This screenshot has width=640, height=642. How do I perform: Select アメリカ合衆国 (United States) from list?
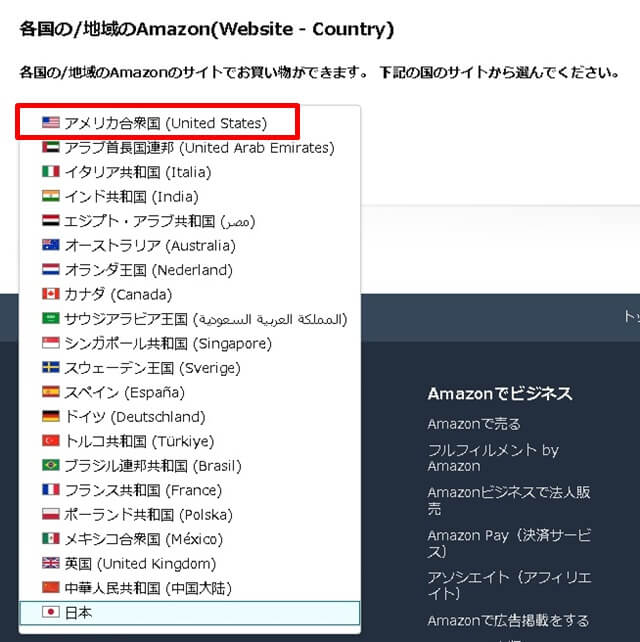(165, 123)
